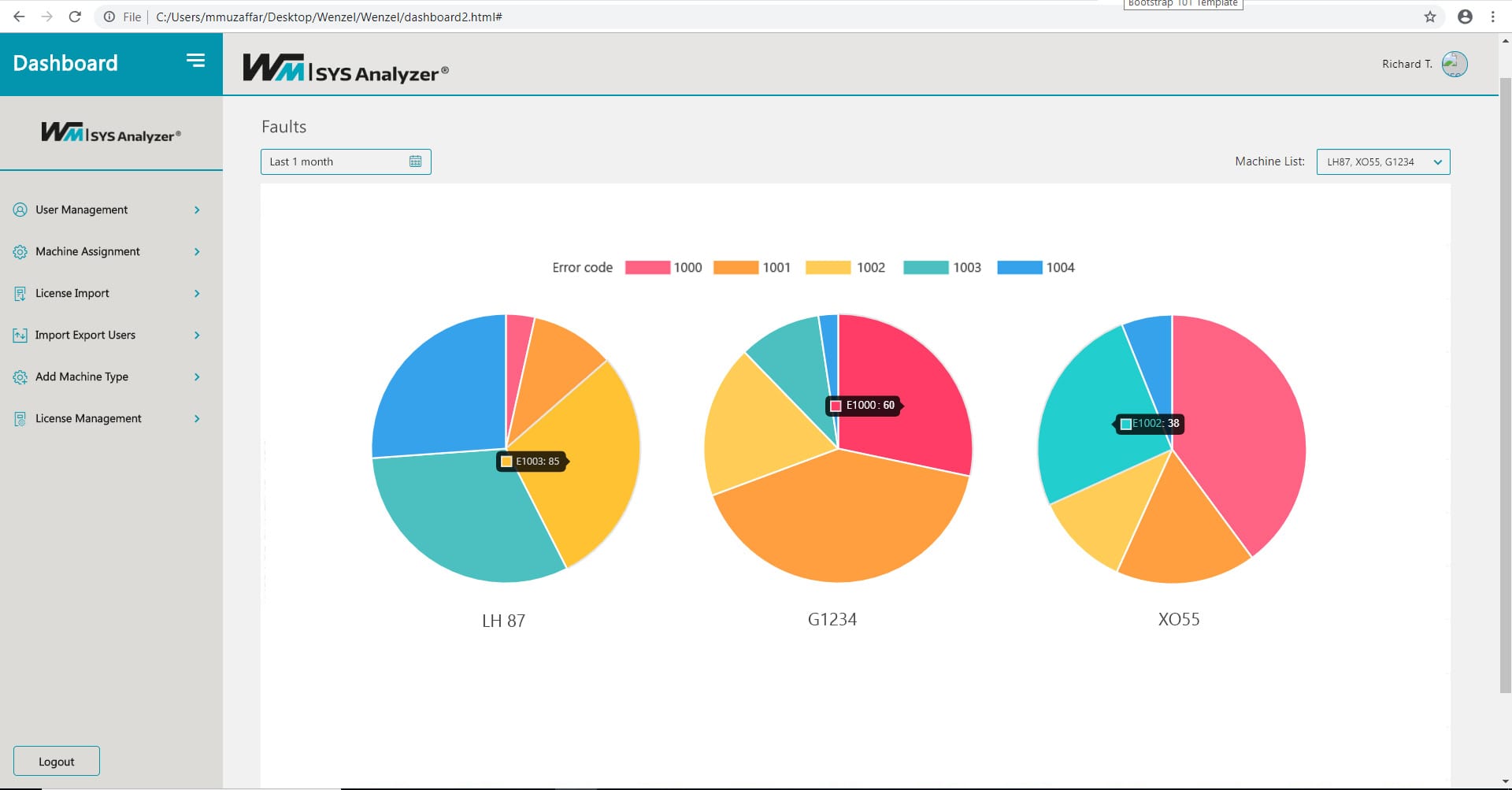This screenshot has height=790, width=1512.
Task: Click the Logout button
Action: click(x=57, y=761)
